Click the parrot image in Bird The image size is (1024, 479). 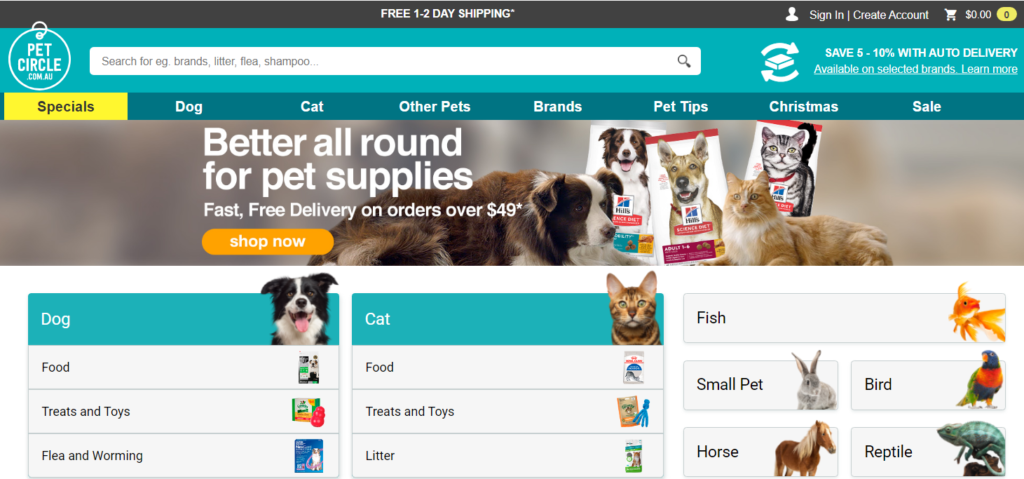[x=982, y=380]
